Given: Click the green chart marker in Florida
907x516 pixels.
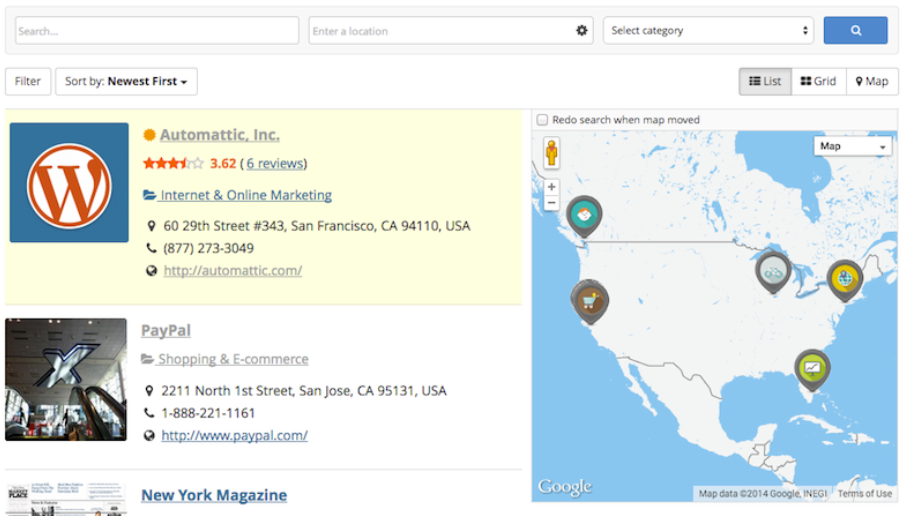Looking at the screenshot, I should 812,369.
